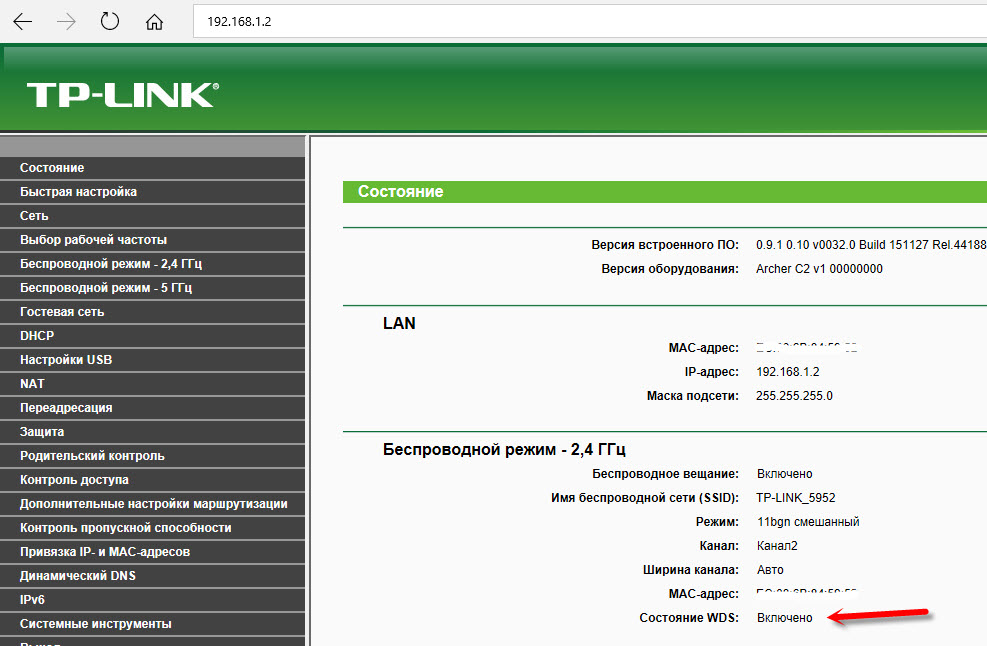987x646 pixels.
Task: Click the Режим label in wireless section
Action: click(717, 522)
